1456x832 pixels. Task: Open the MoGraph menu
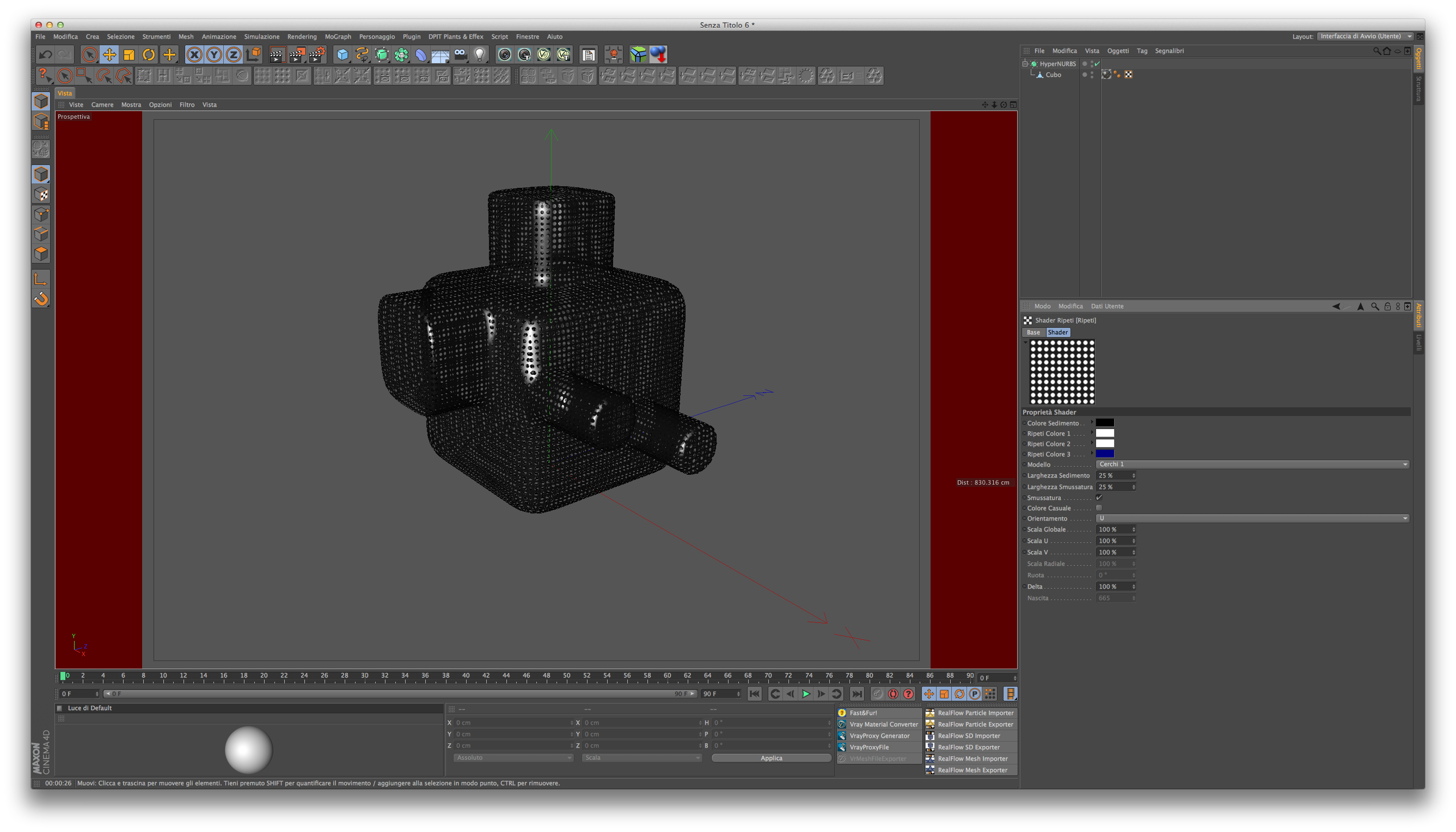(x=338, y=36)
